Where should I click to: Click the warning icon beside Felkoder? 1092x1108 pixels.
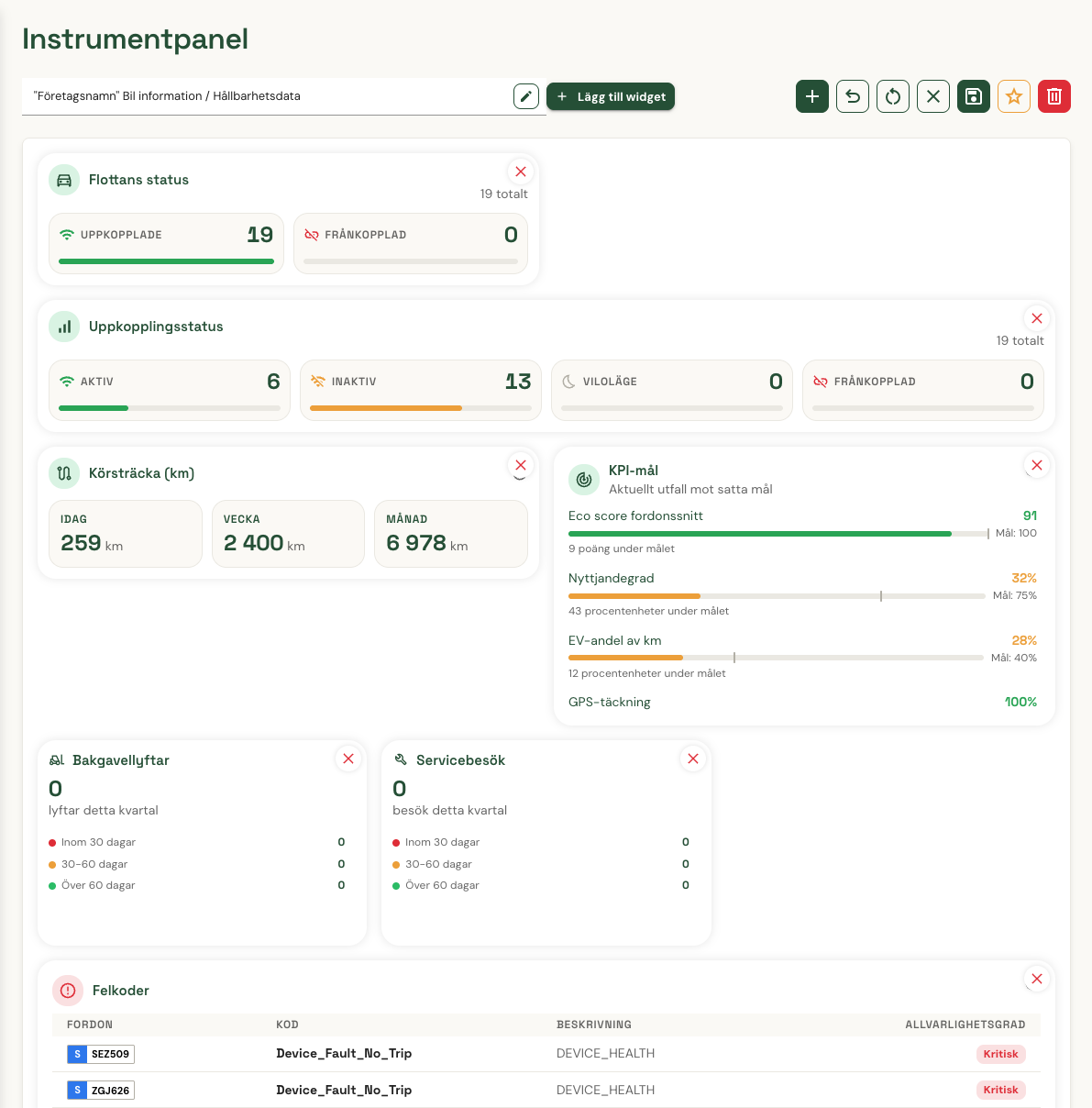point(68,991)
